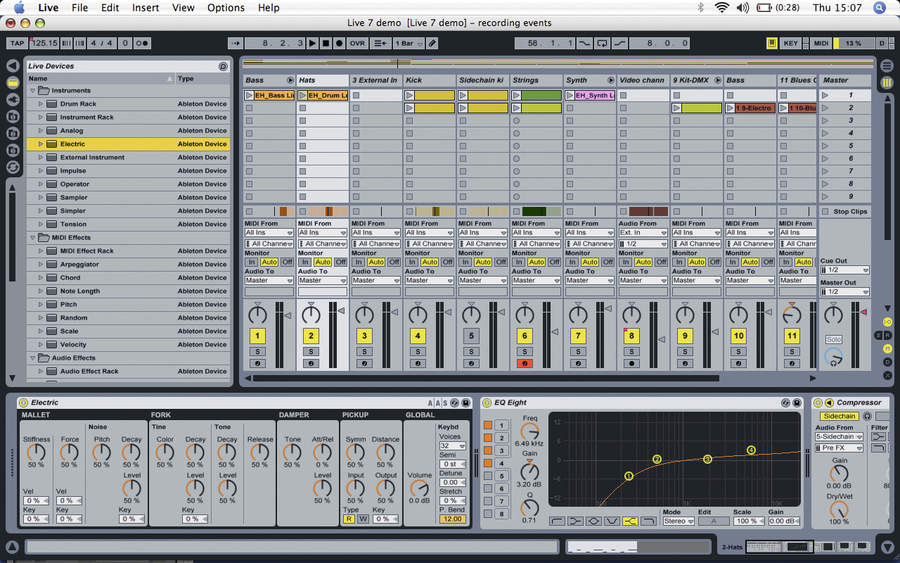Viewport: 900px width, 563px height.
Task: Open the Pre FX dropdown in Compressor
Action: [x=839, y=448]
